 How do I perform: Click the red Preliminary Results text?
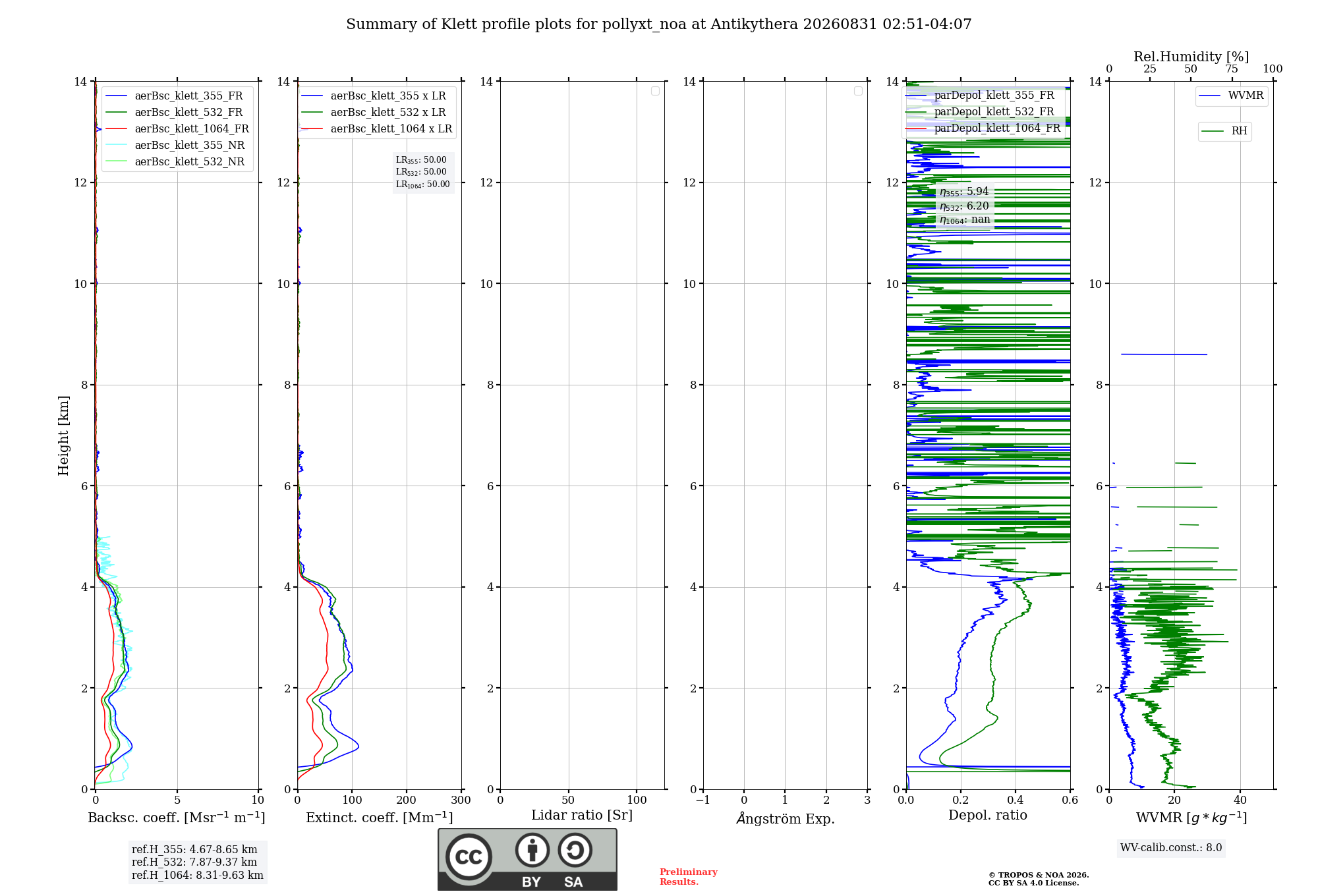688,877
